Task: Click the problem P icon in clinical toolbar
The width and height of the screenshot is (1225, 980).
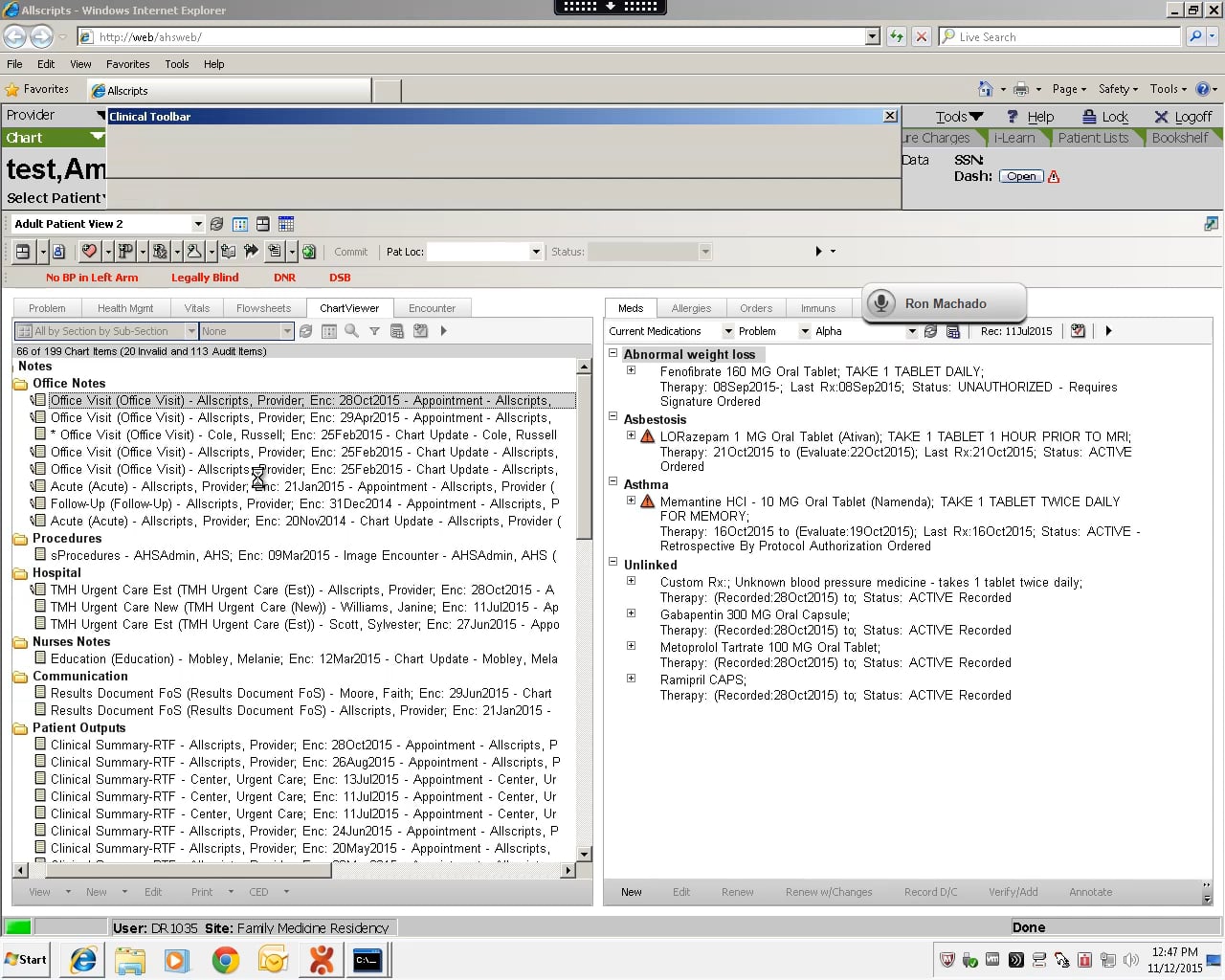Action: pos(124,252)
